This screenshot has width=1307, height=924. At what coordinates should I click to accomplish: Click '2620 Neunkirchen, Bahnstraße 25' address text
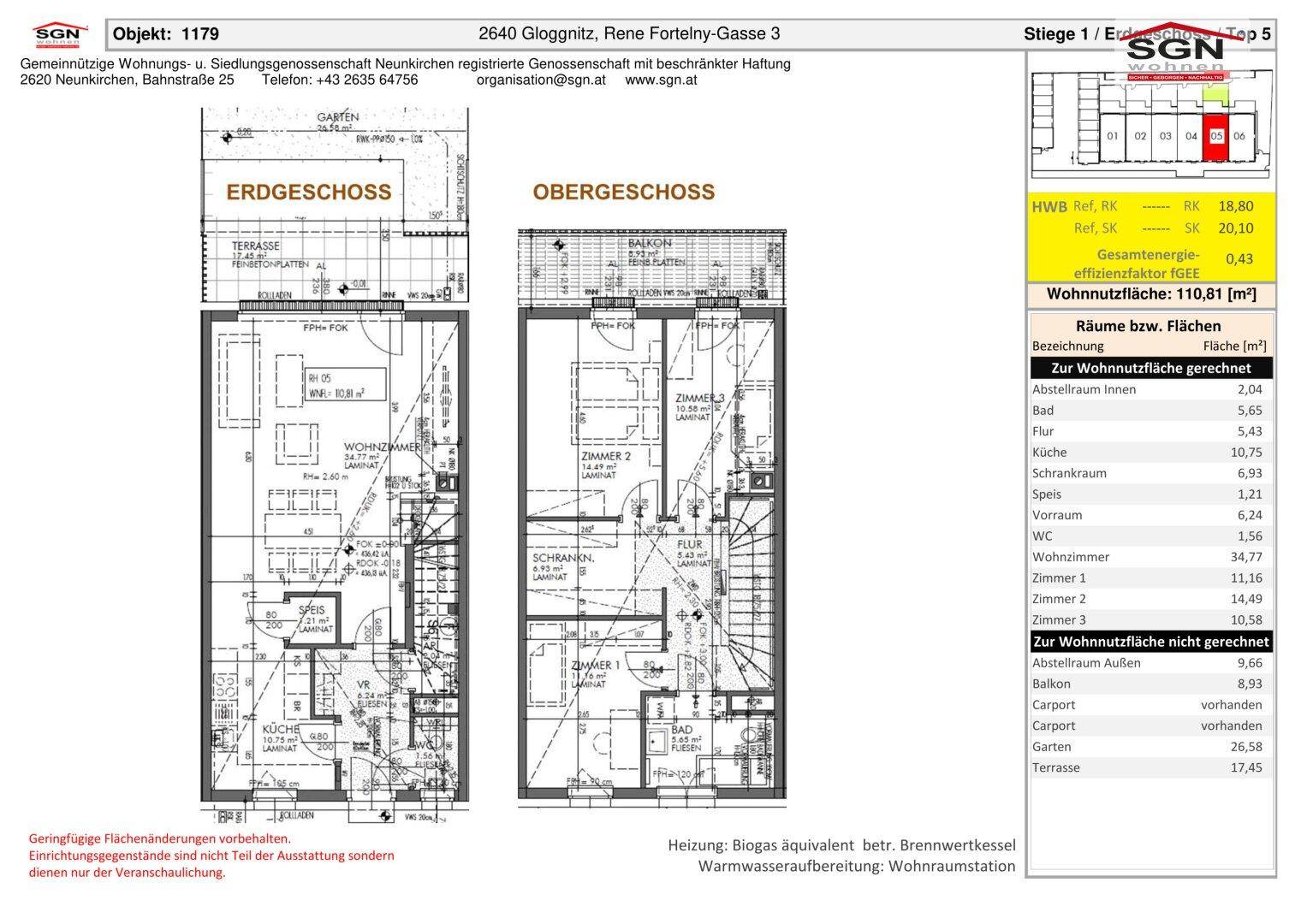[127, 80]
